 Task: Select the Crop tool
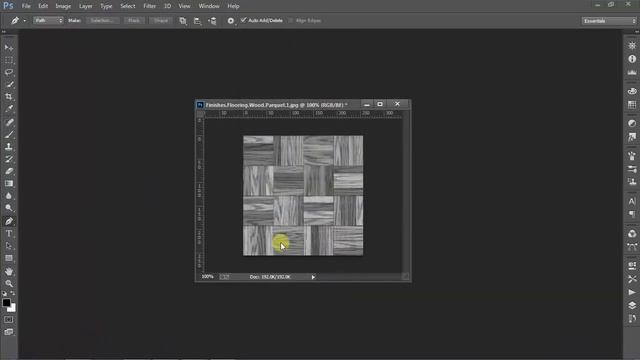(9, 97)
